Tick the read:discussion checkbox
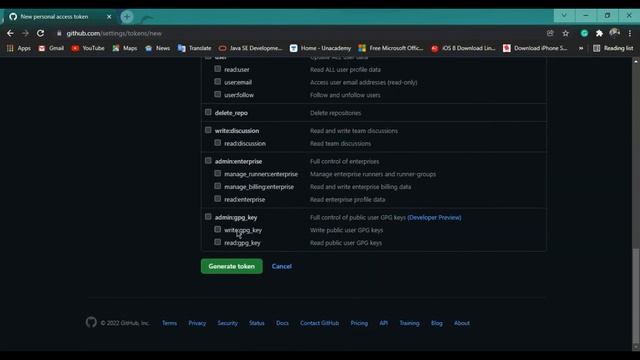This screenshot has height=360, width=640. 218,143
